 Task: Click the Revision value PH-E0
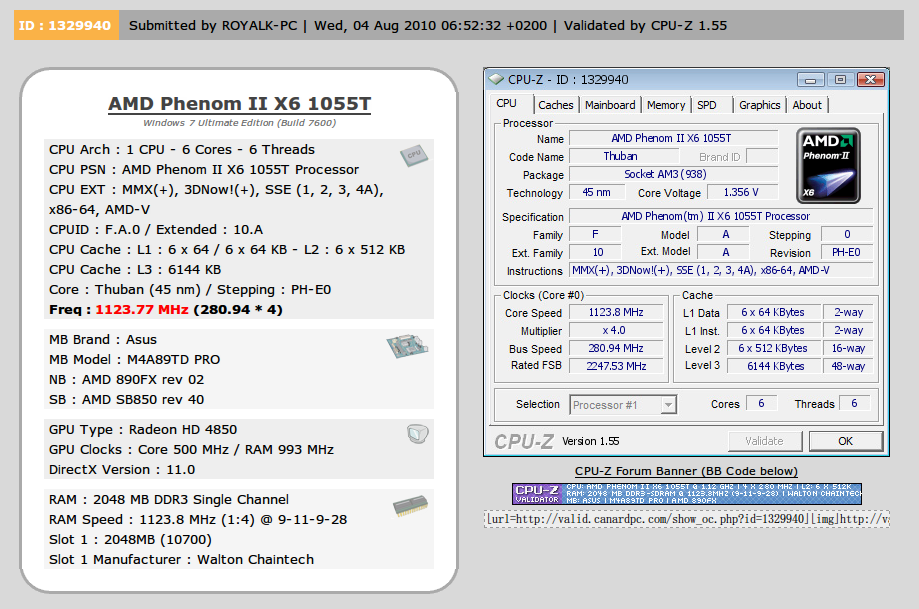(847, 253)
